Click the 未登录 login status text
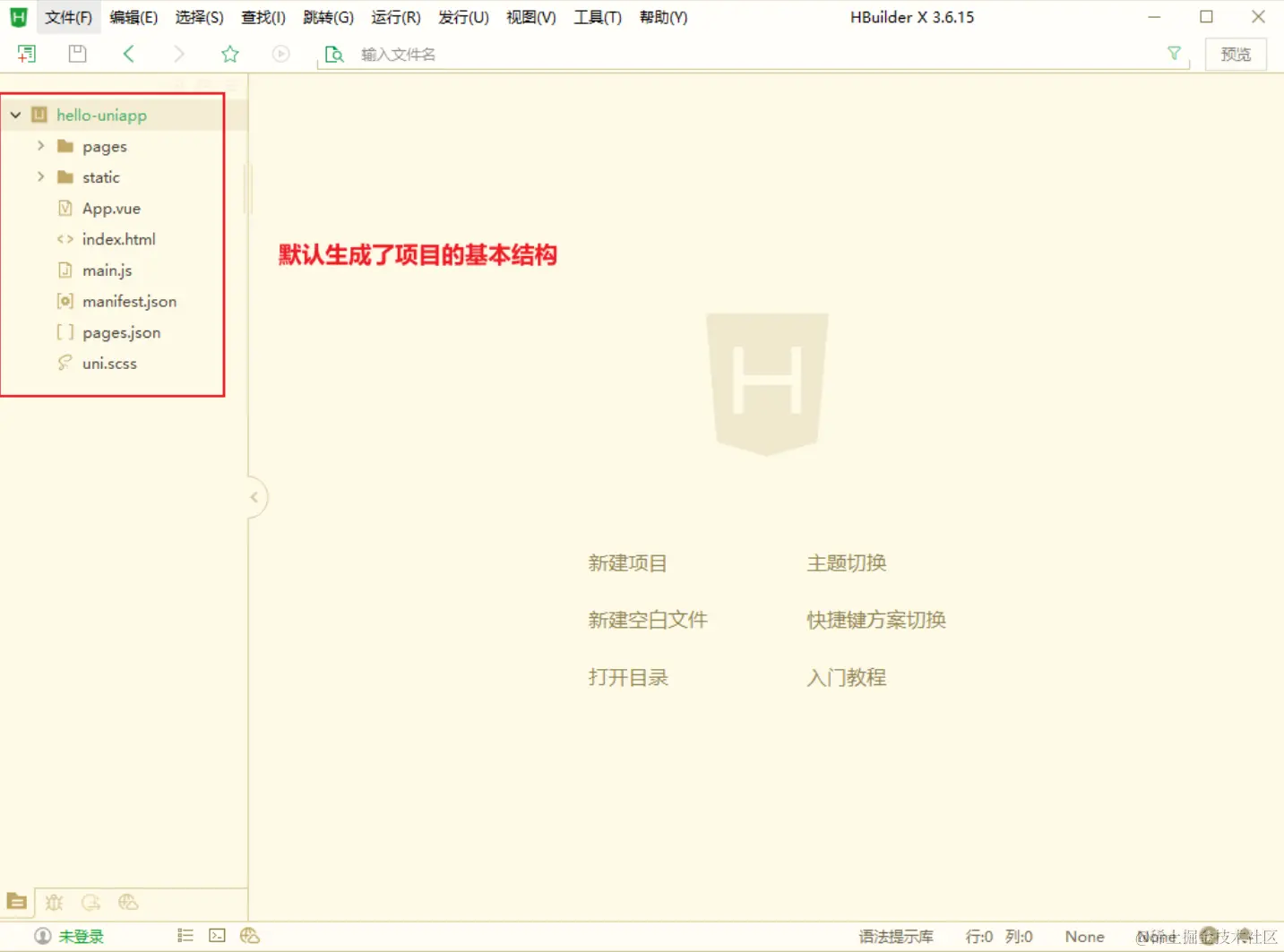Image resolution: width=1284 pixels, height=952 pixels. [x=82, y=936]
